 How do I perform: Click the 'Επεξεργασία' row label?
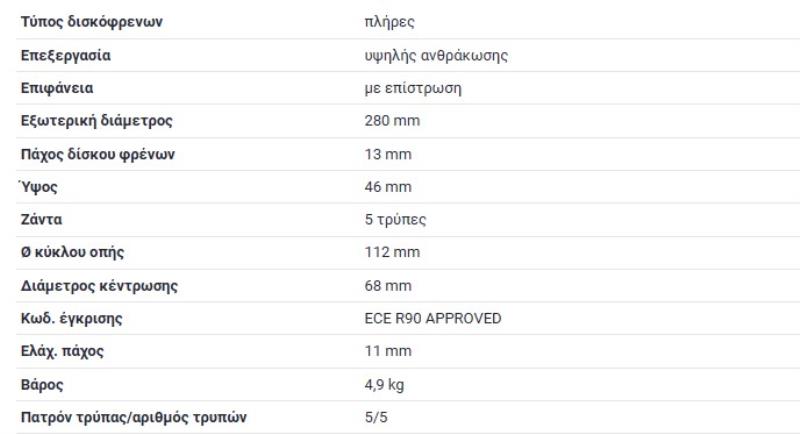pyautogui.click(x=66, y=56)
